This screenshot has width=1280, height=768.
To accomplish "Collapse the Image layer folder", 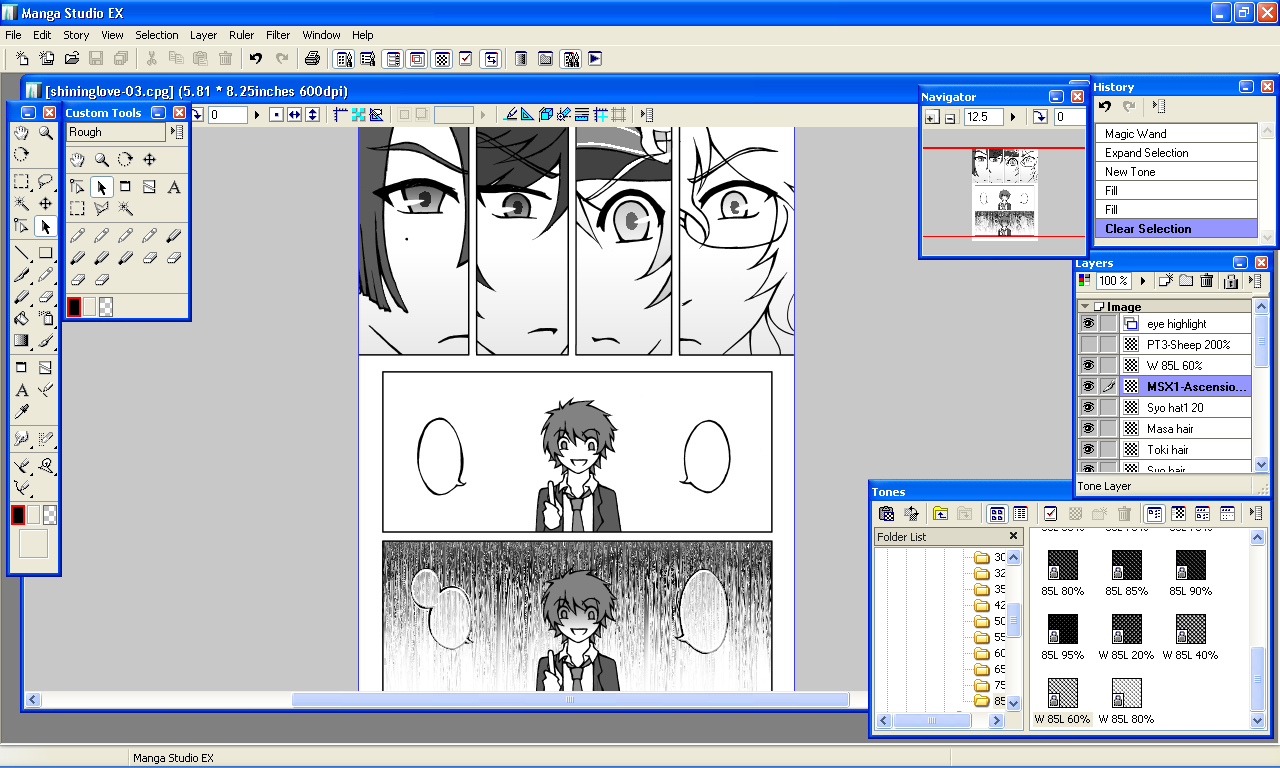I will coord(1085,307).
